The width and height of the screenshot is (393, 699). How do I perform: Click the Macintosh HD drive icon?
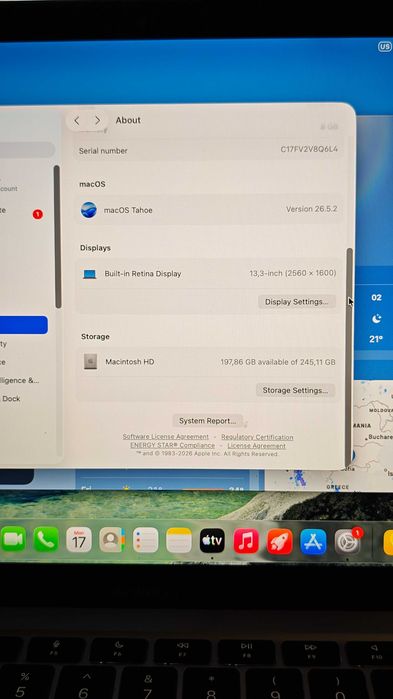click(x=90, y=362)
